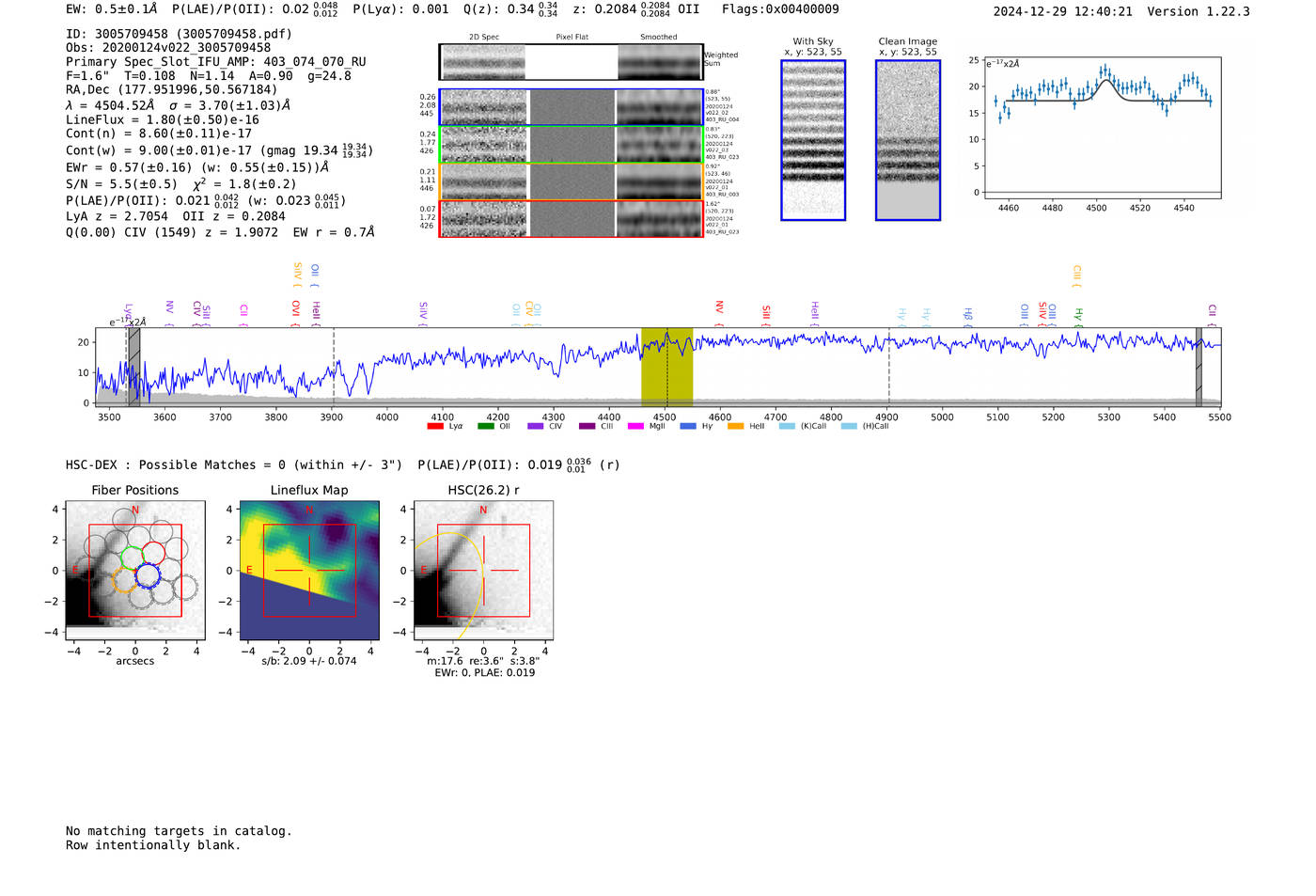Click the yellow highlighted band in spectrum
1316x896 pixels.
click(666, 368)
